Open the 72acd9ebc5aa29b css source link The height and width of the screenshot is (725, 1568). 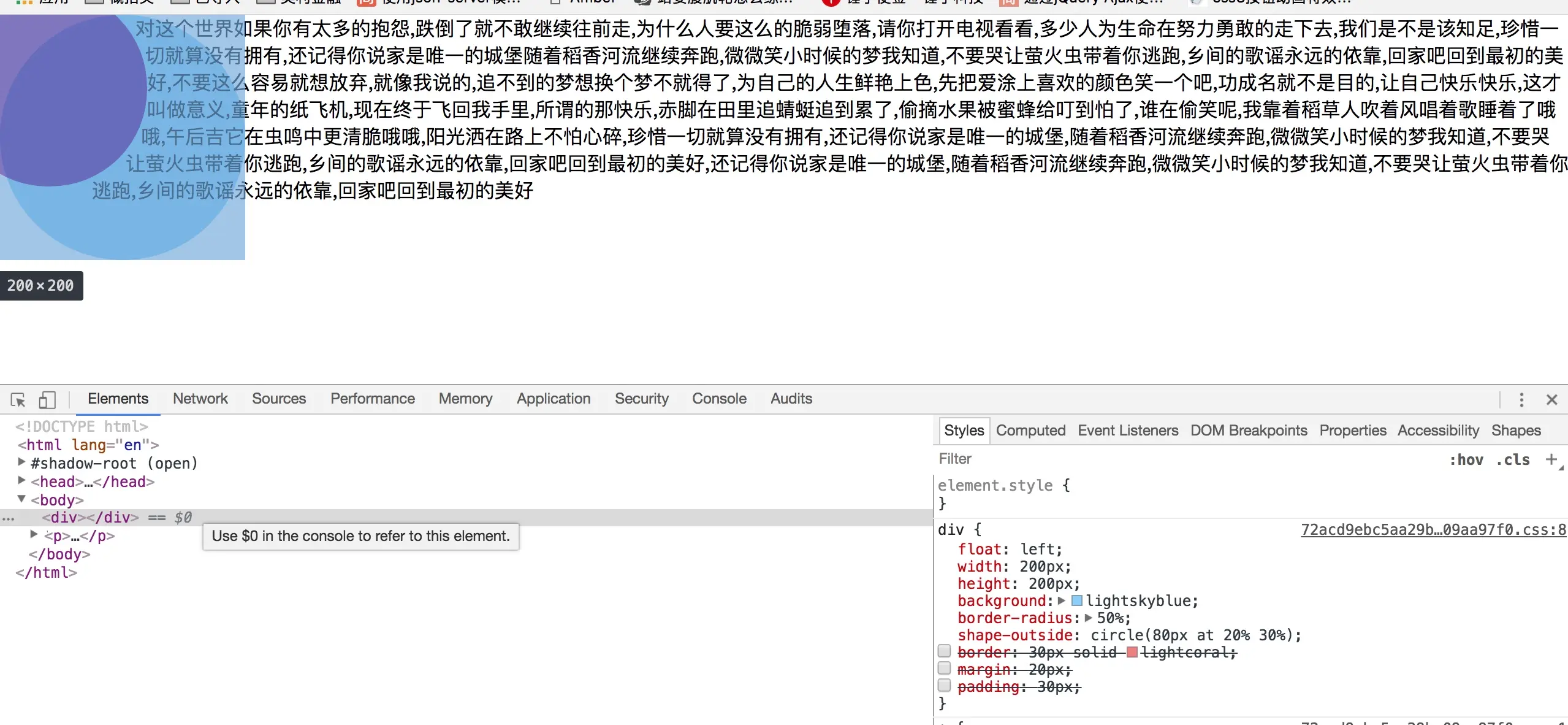(1433, 529)
